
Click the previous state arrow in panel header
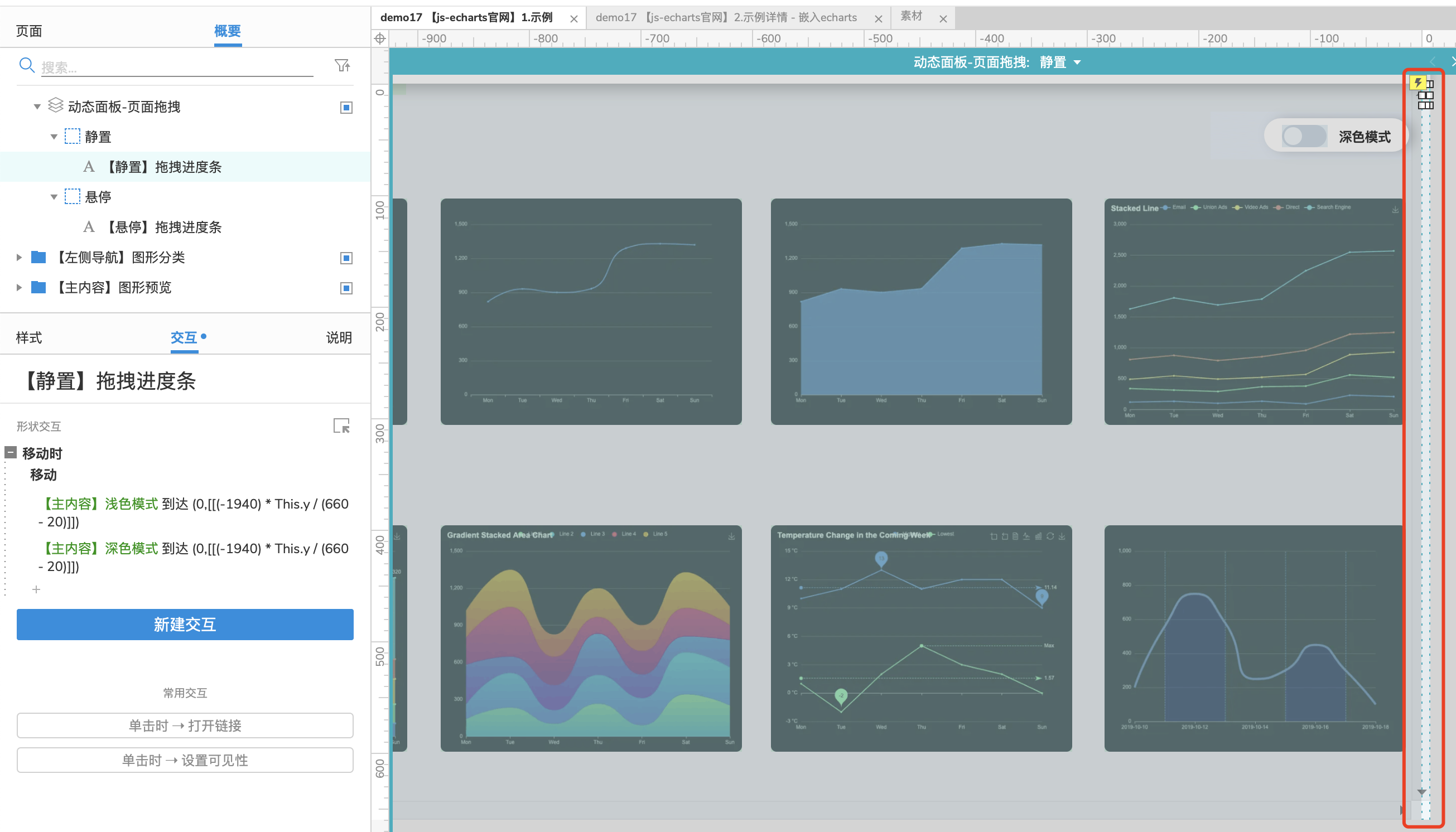tap(1433, 61)
